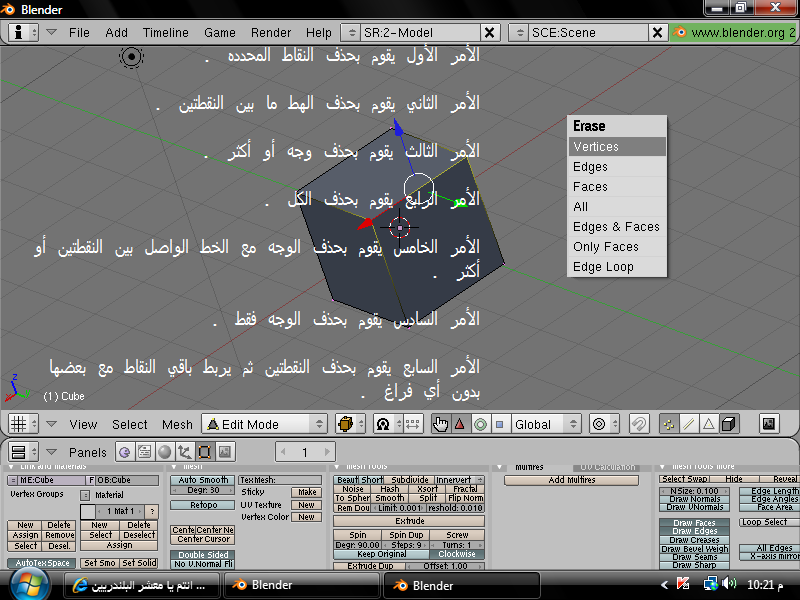The image size is (800, 600).
Task: Delete the SR:2-Model screen with X
Action: (489, 33)
